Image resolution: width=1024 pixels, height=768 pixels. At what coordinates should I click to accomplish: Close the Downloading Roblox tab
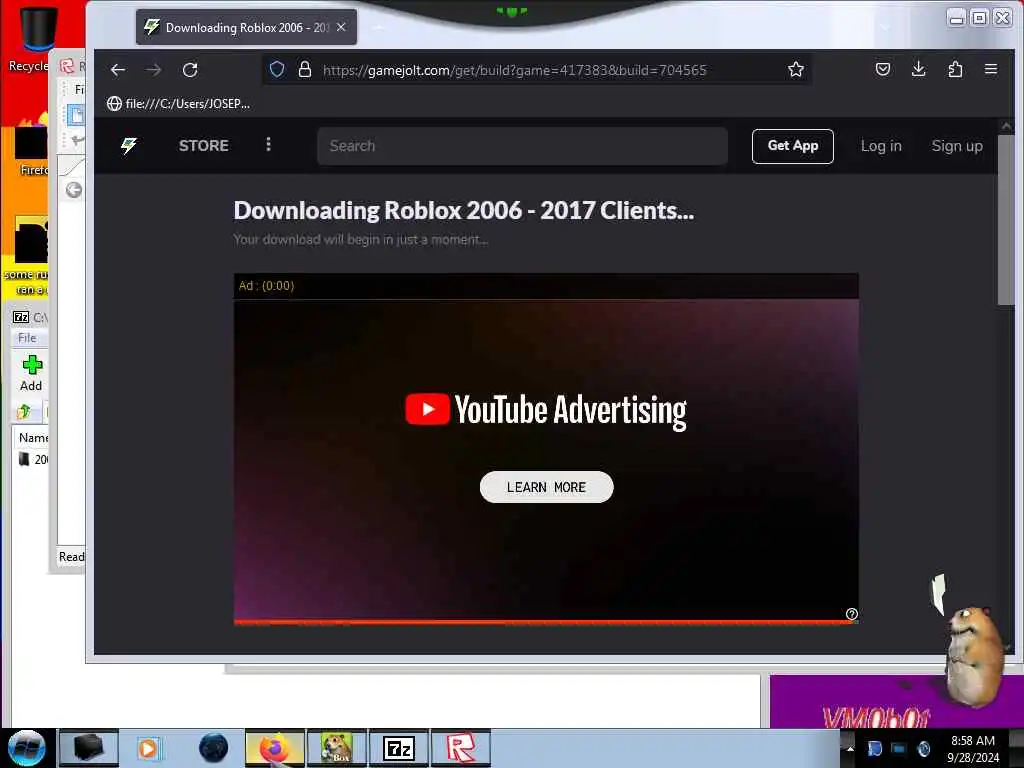coord(341,27)
